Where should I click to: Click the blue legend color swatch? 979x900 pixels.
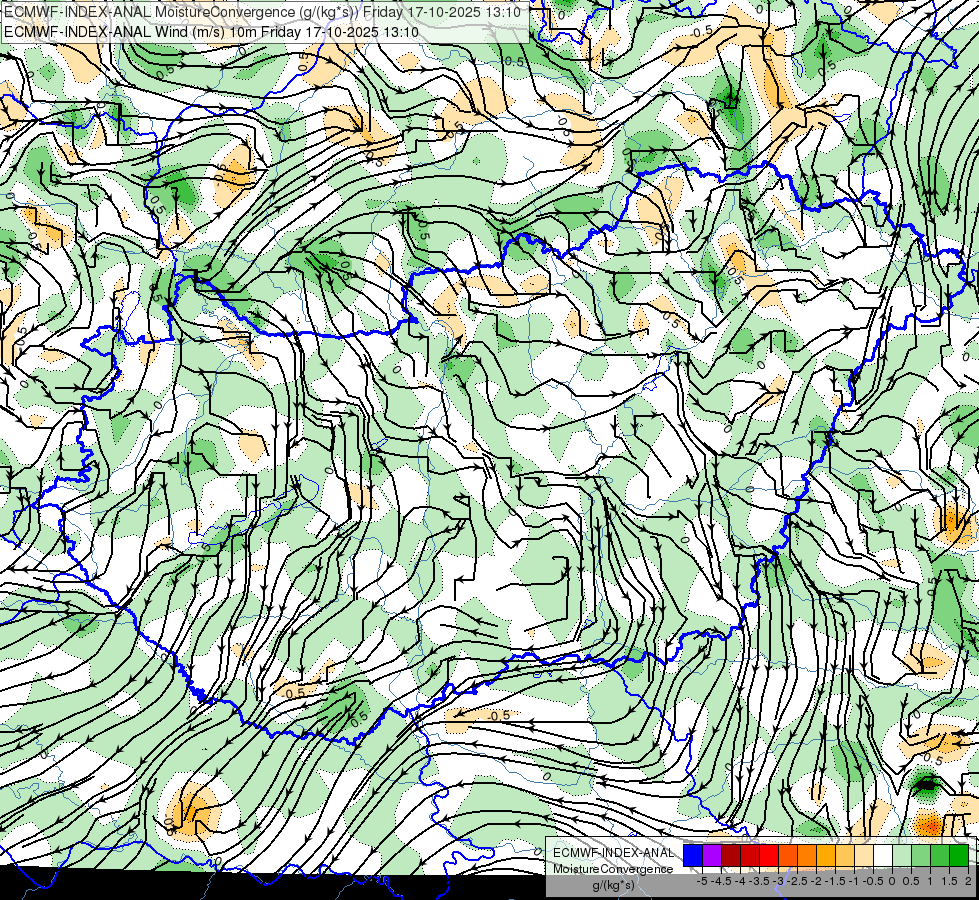click(693, 856)
